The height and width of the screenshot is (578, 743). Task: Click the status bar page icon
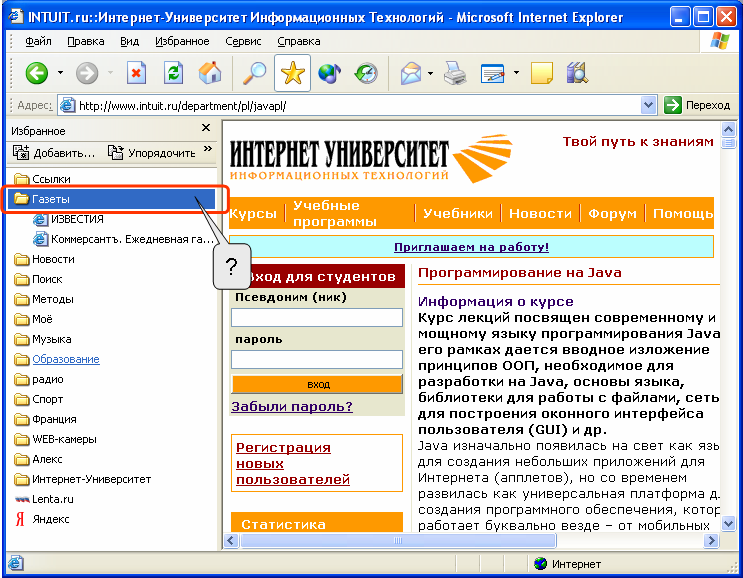click(16, 563)
